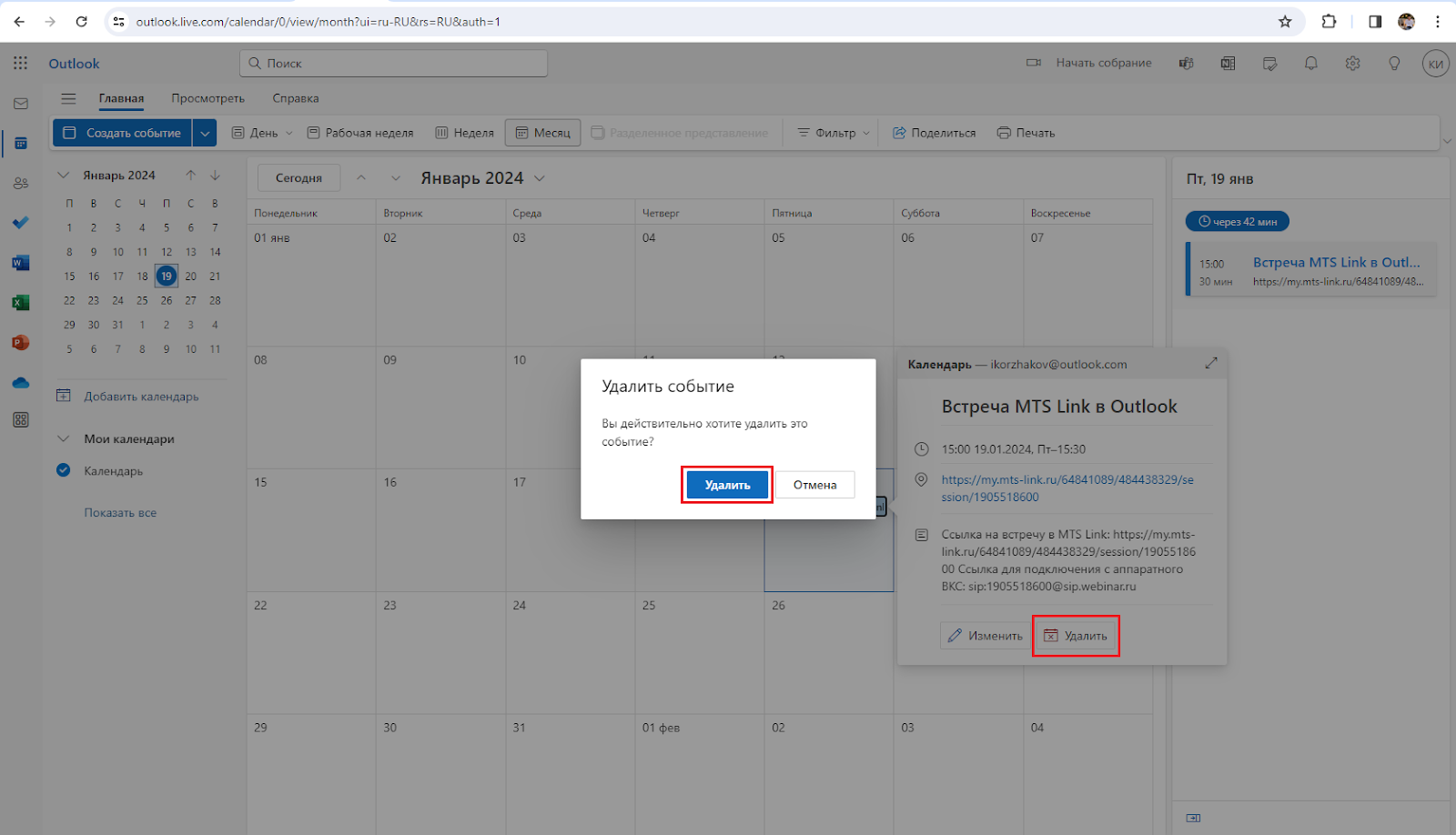Select day 26 in mini calendar
The height and width of the screenshot is (835, 1456).
[x=167, y=300]
